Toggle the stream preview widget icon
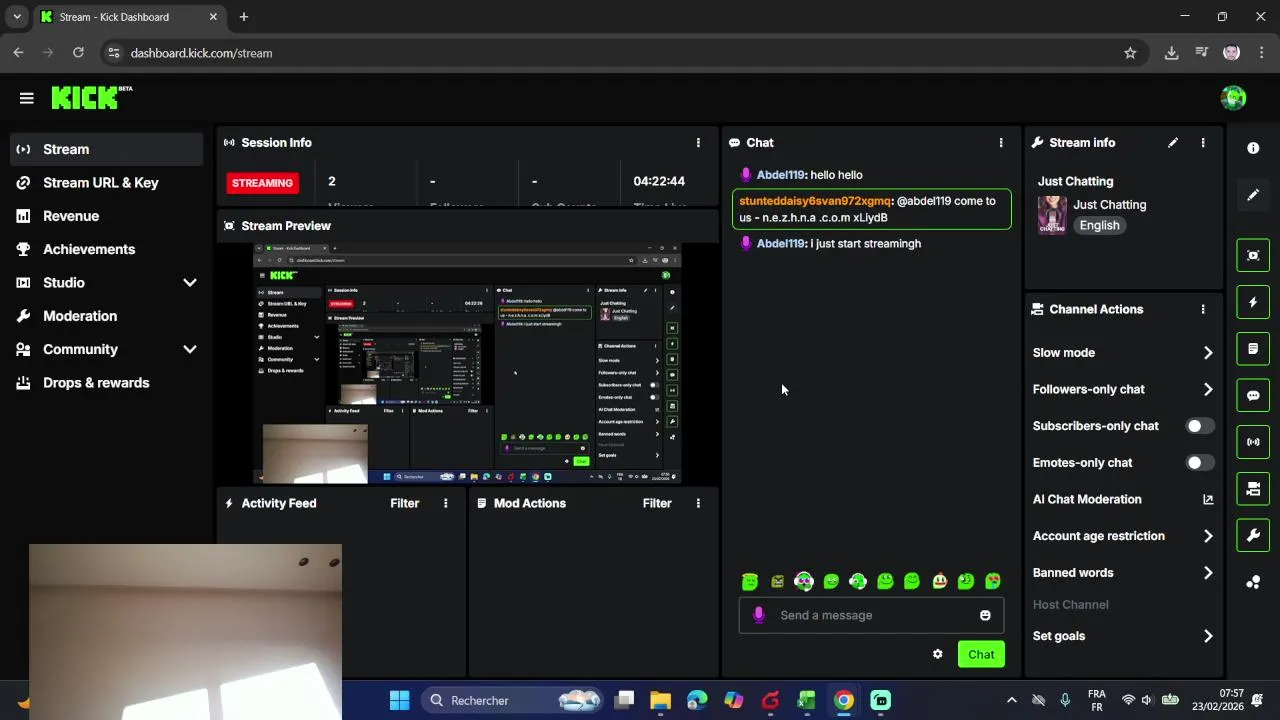 (1253, 255)
